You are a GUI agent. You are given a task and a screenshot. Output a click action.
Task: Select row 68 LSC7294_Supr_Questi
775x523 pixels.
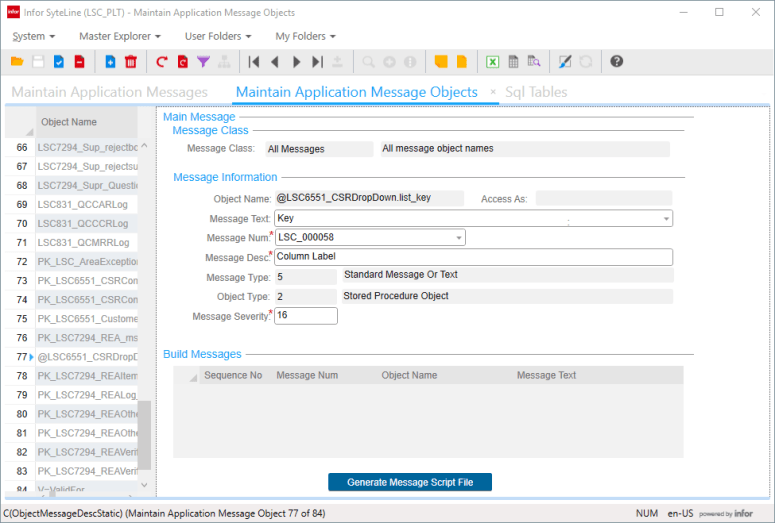[x=86, y=185]
